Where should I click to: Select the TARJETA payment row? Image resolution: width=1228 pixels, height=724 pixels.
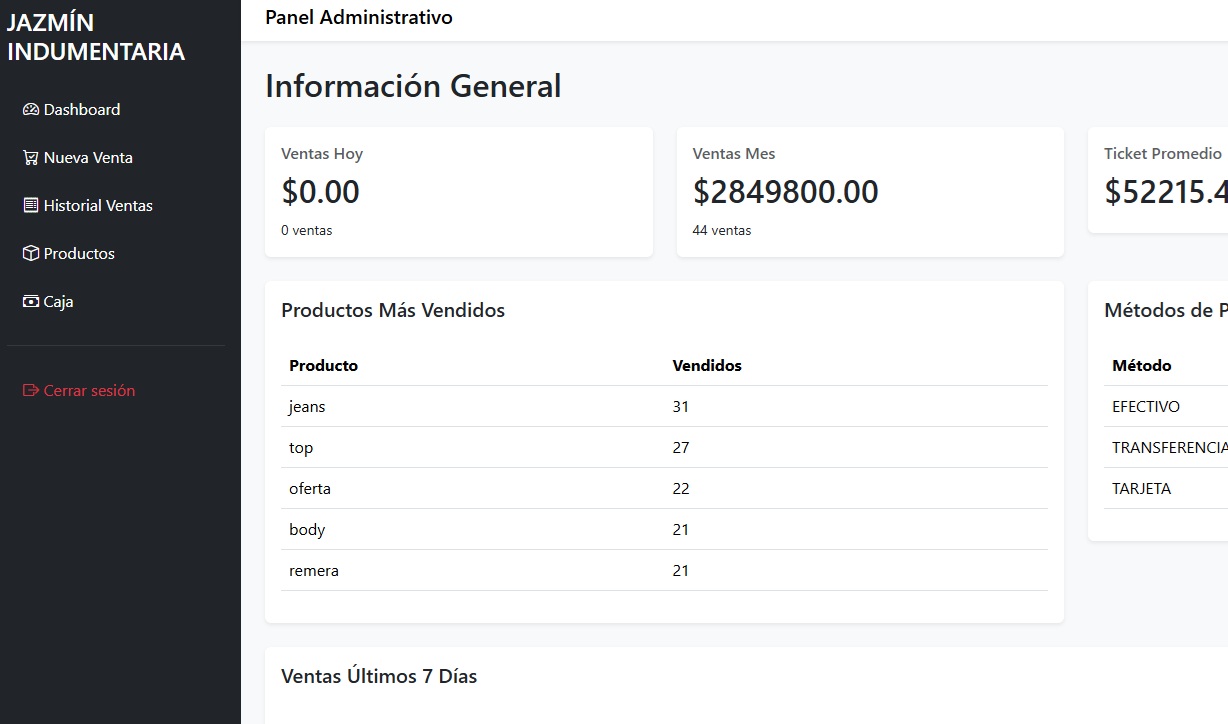(1166, 489)
